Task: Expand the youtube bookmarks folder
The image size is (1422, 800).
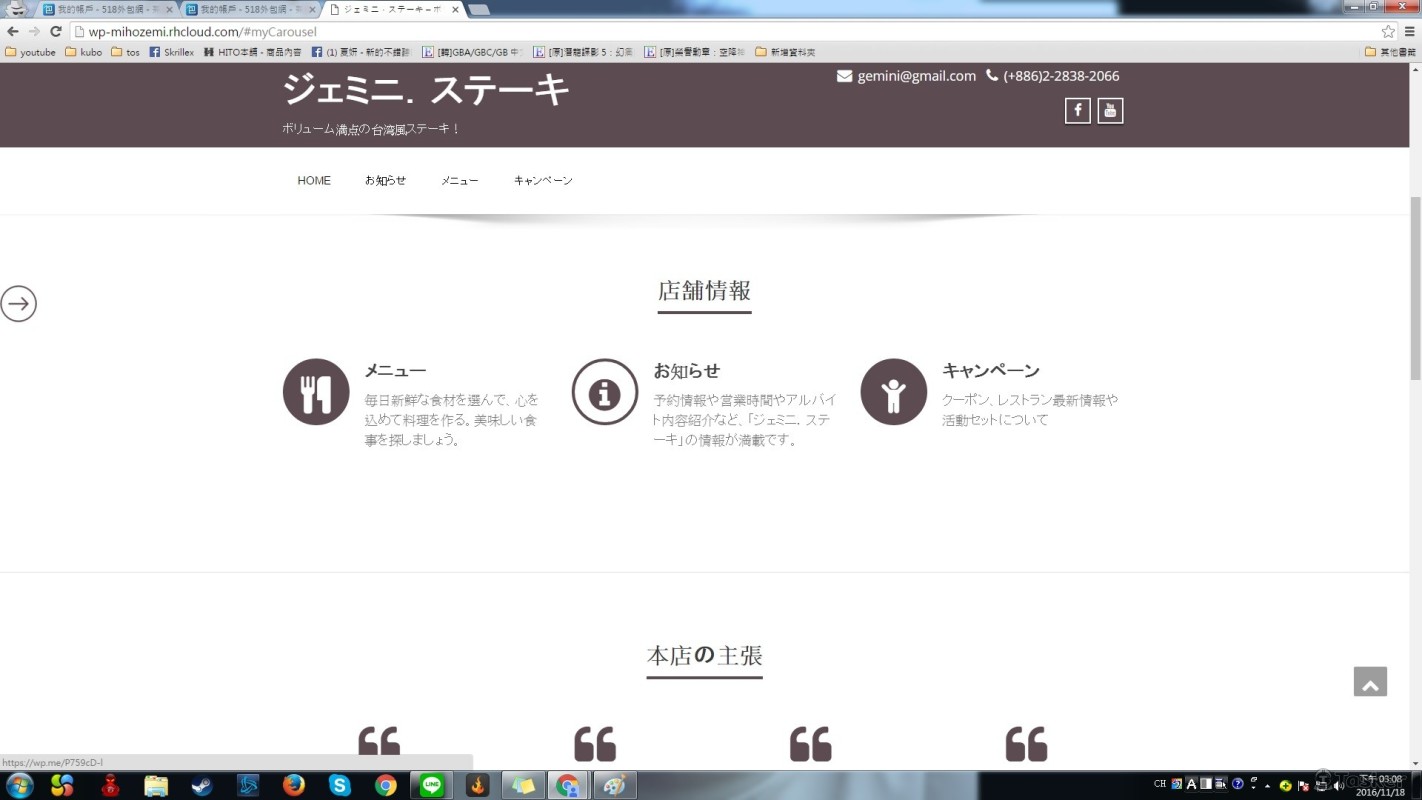Action: [x=30, y=52]
